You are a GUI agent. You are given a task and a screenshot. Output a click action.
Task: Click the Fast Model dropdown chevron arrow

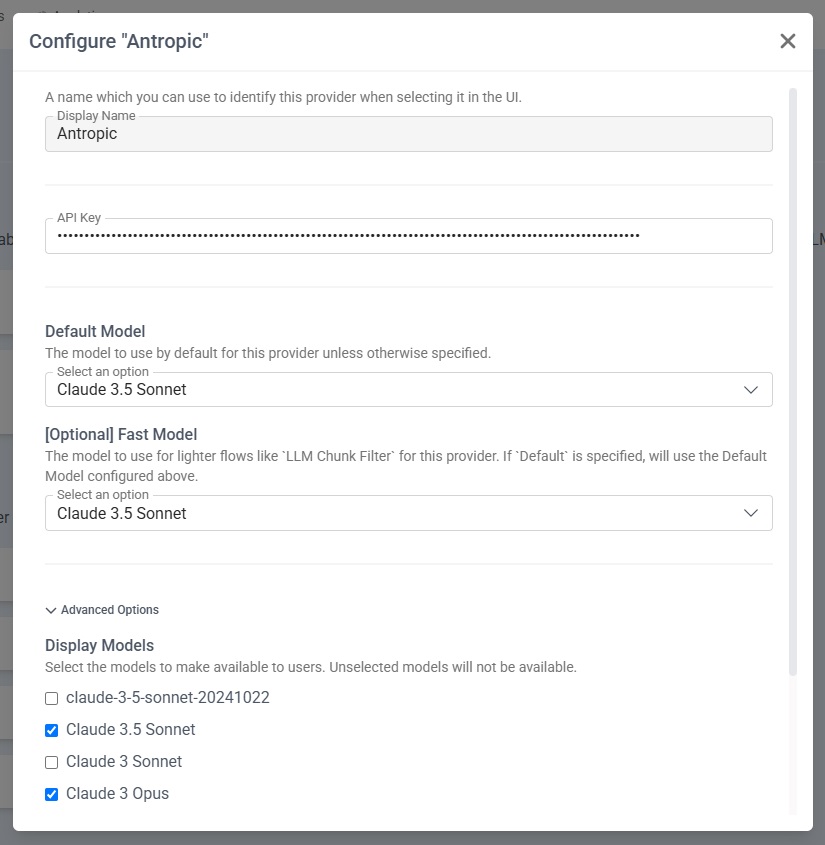coord(752,513)
